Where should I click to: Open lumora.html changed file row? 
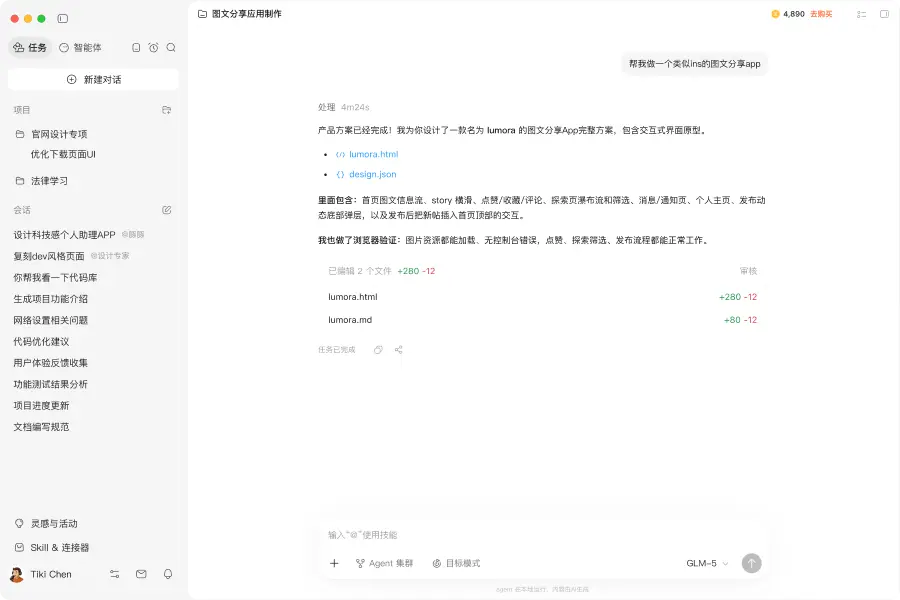tap(542, 297)
